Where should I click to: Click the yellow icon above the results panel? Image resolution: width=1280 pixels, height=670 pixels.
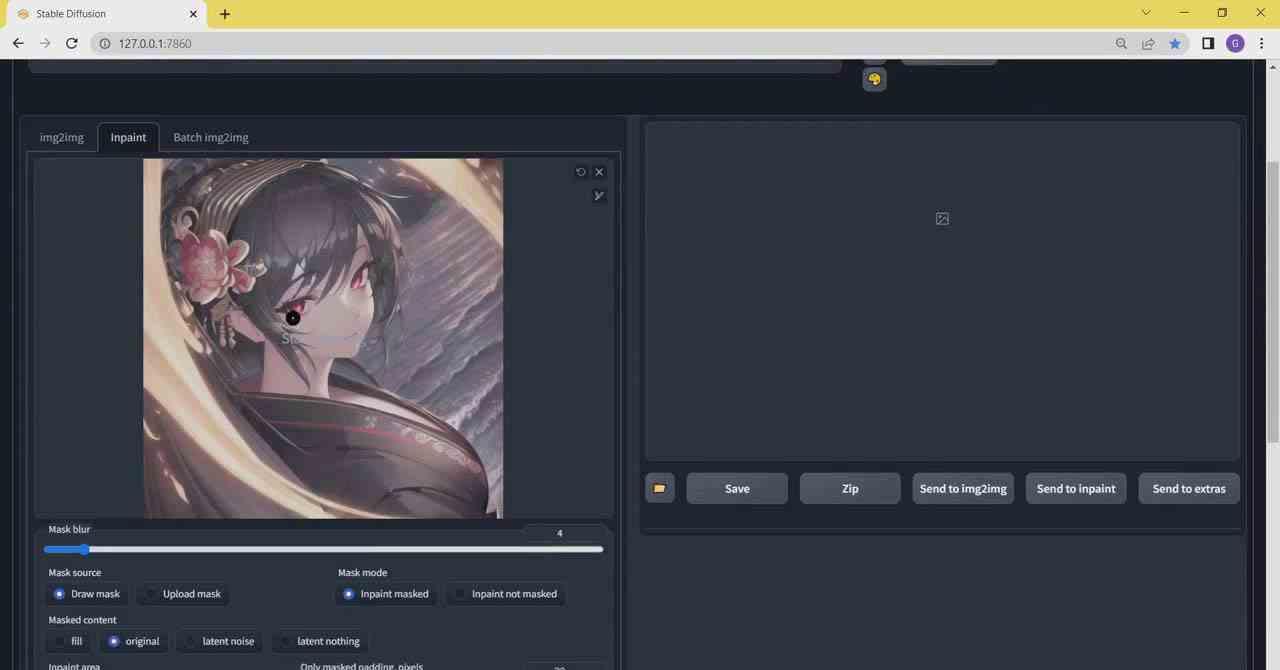pos(874,78)
